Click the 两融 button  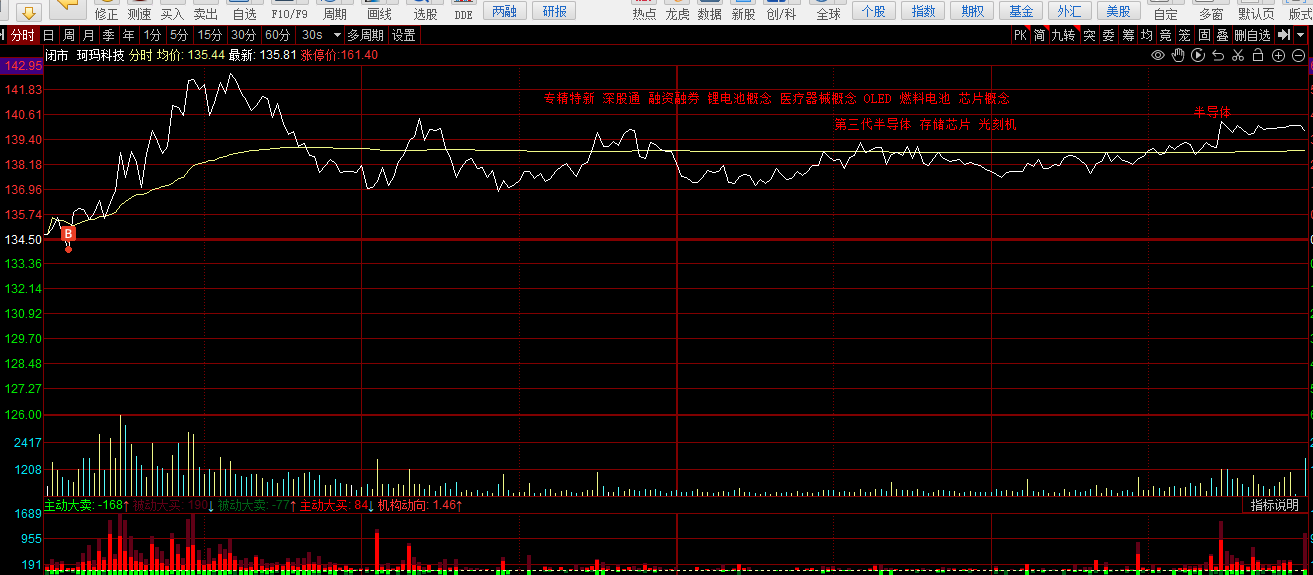tap(505, 11)
